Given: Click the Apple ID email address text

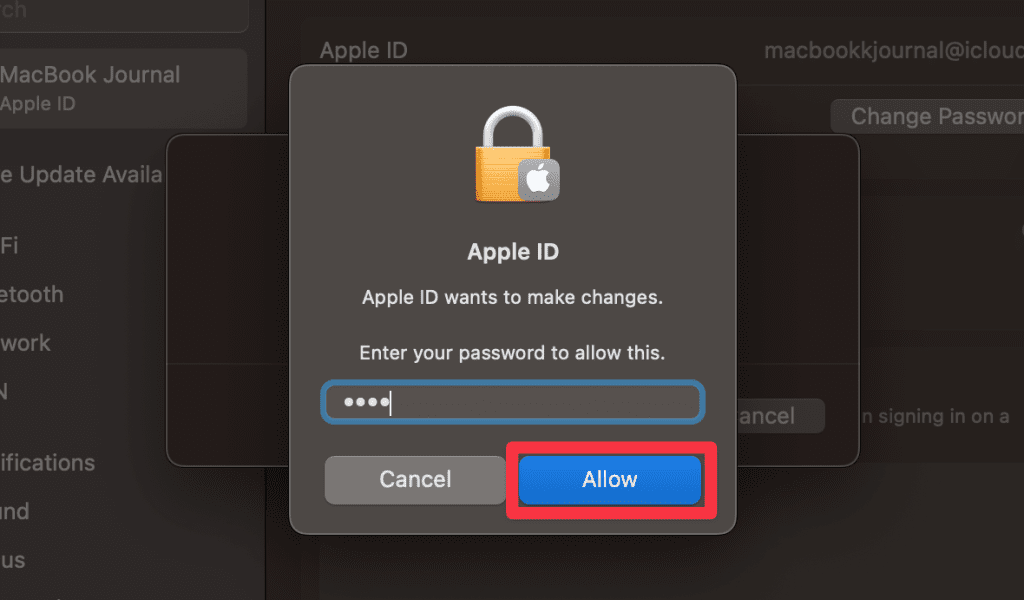Looking at the screenshot, I should pos(894,50).
